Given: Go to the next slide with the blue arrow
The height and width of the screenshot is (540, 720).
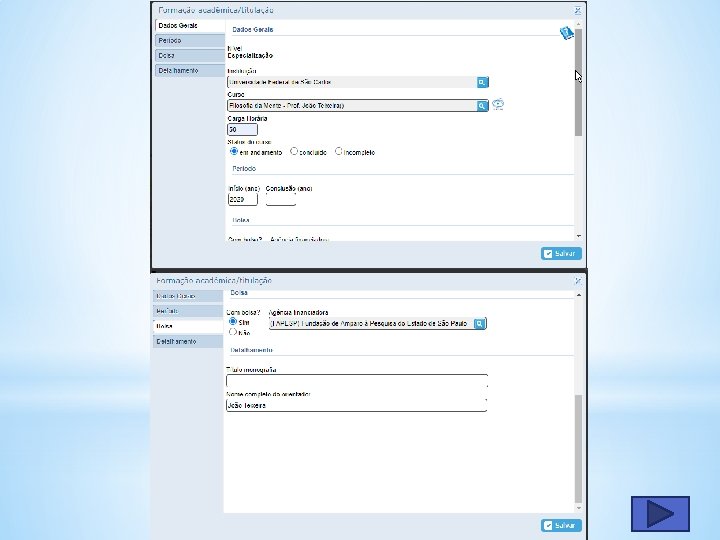Looking at the screenshot, I should [x=660, y=513].
